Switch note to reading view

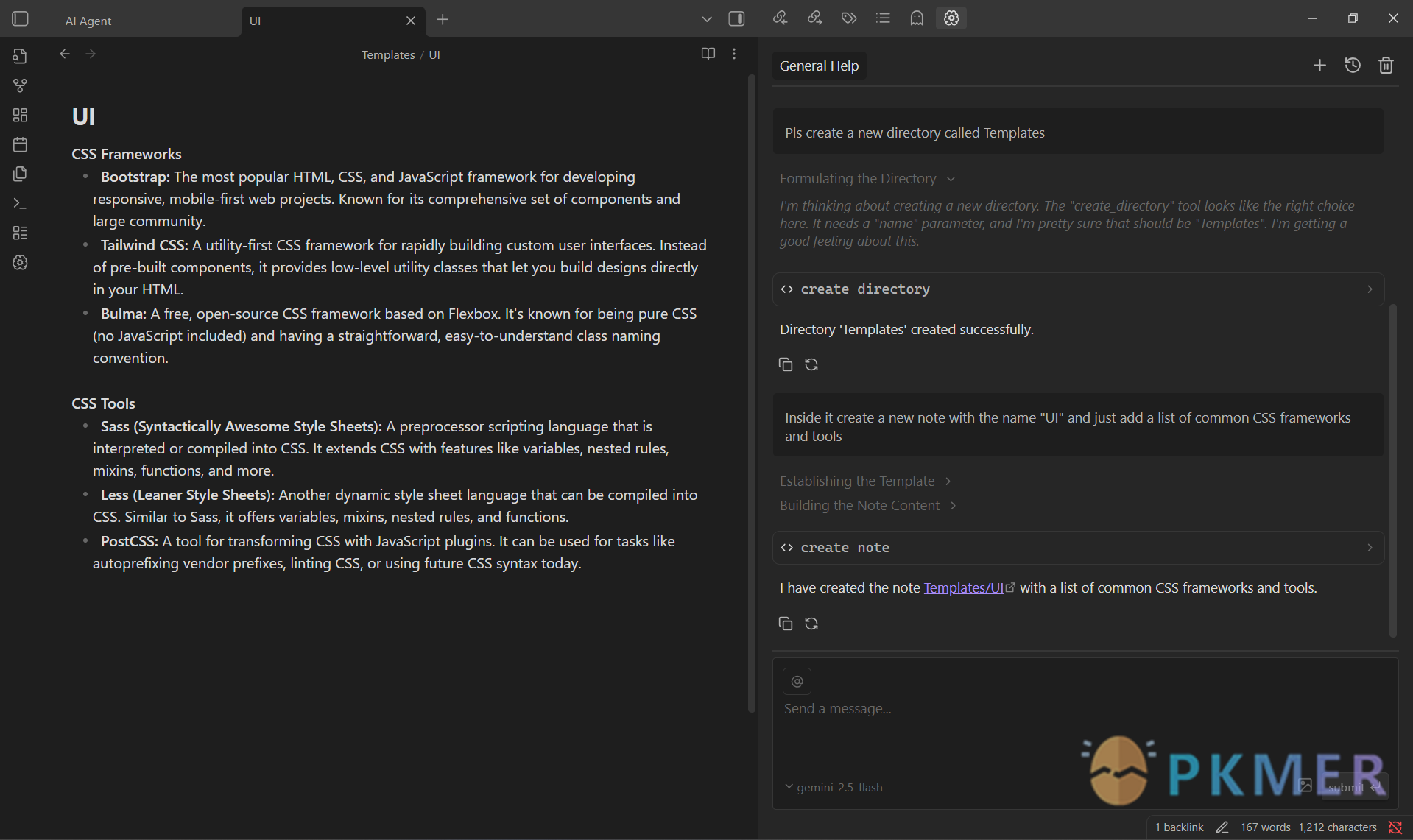[x=708, y=54]
